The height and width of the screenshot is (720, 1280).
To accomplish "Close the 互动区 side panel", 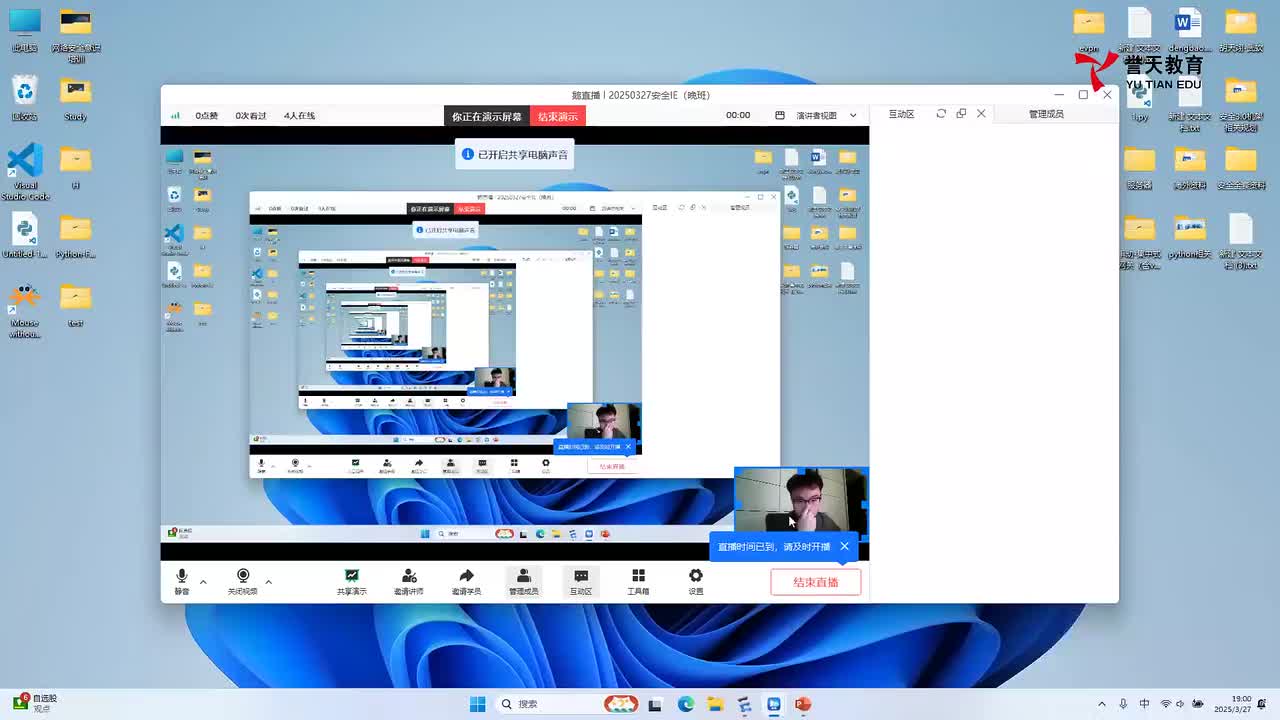I will (x=981, y=114).
